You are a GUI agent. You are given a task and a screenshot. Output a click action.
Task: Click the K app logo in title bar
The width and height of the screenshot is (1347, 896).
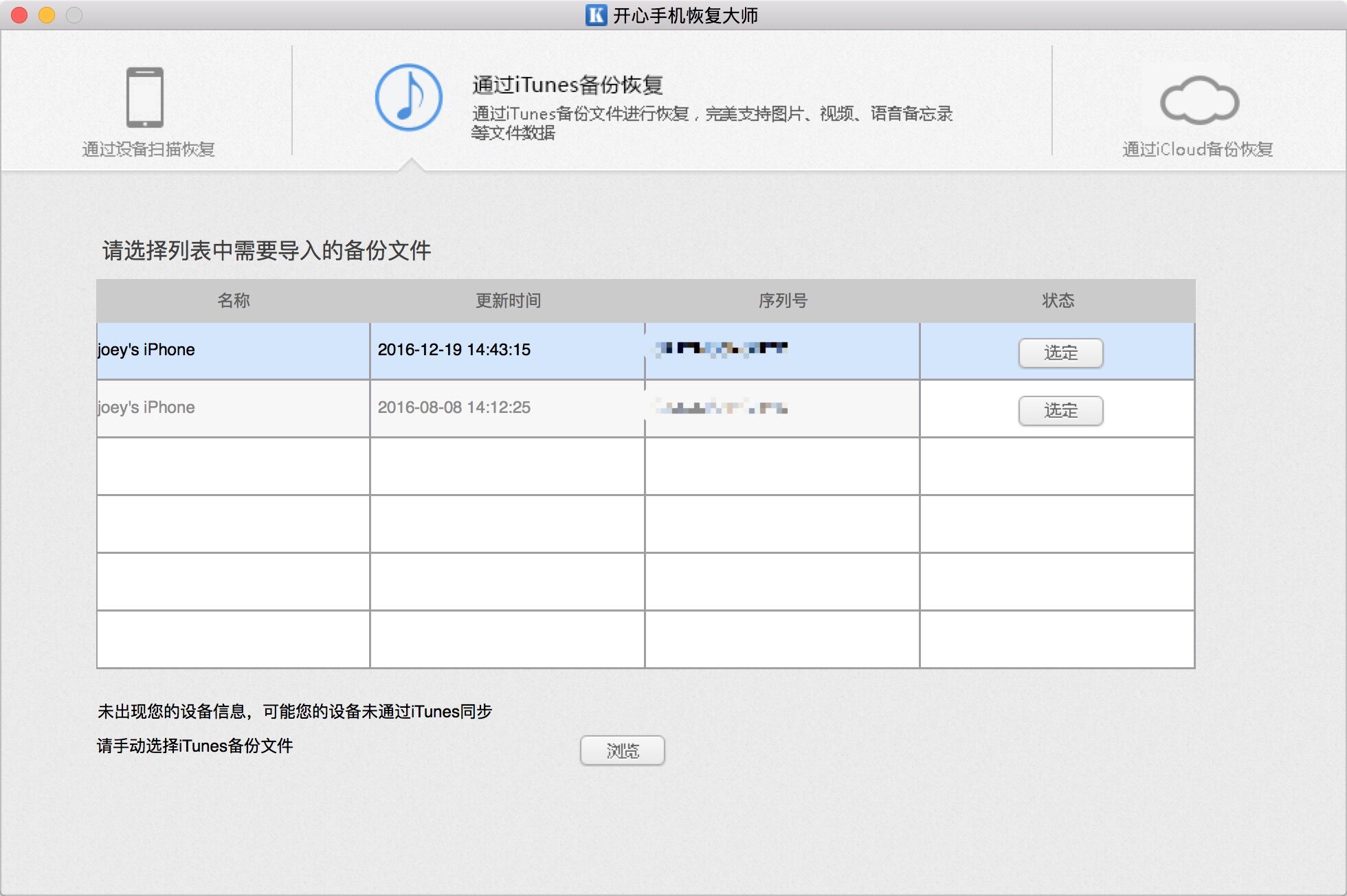[x=596, y=15]
